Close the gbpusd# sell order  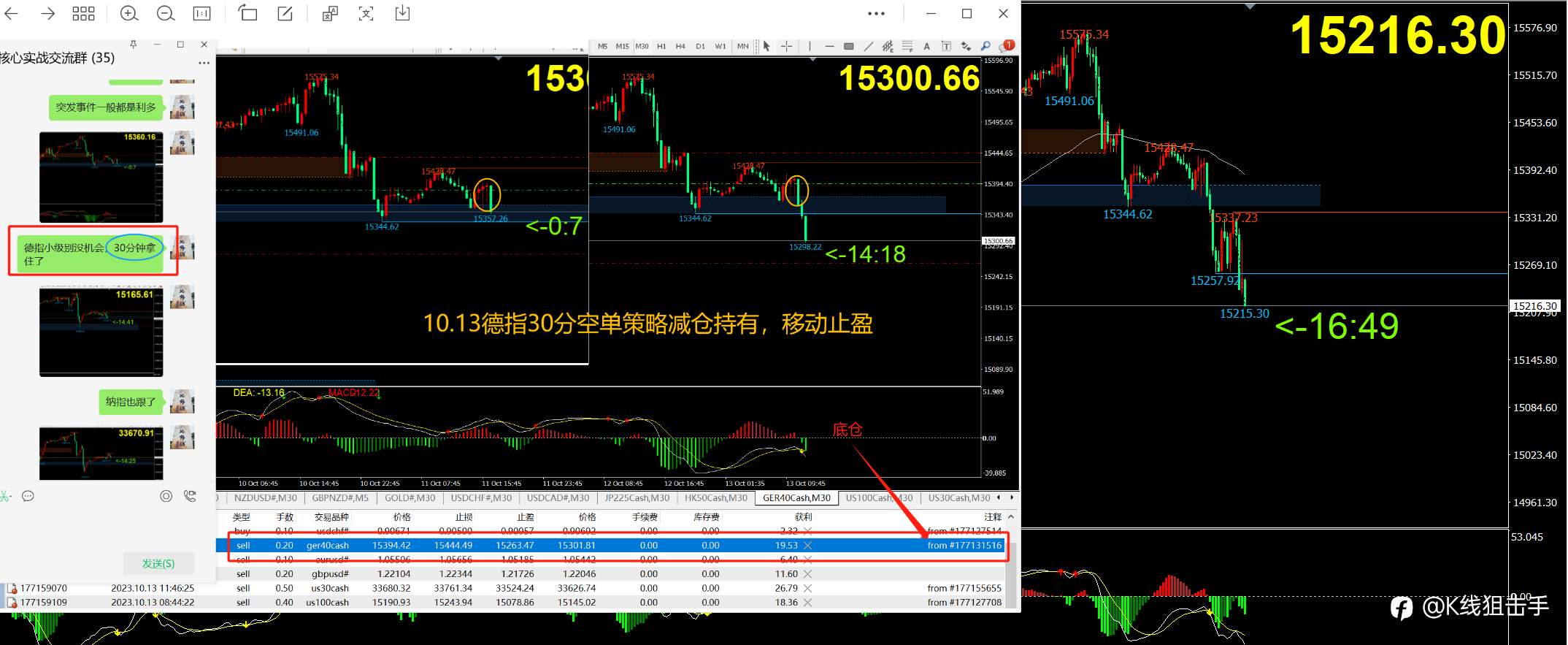(807, 574)
